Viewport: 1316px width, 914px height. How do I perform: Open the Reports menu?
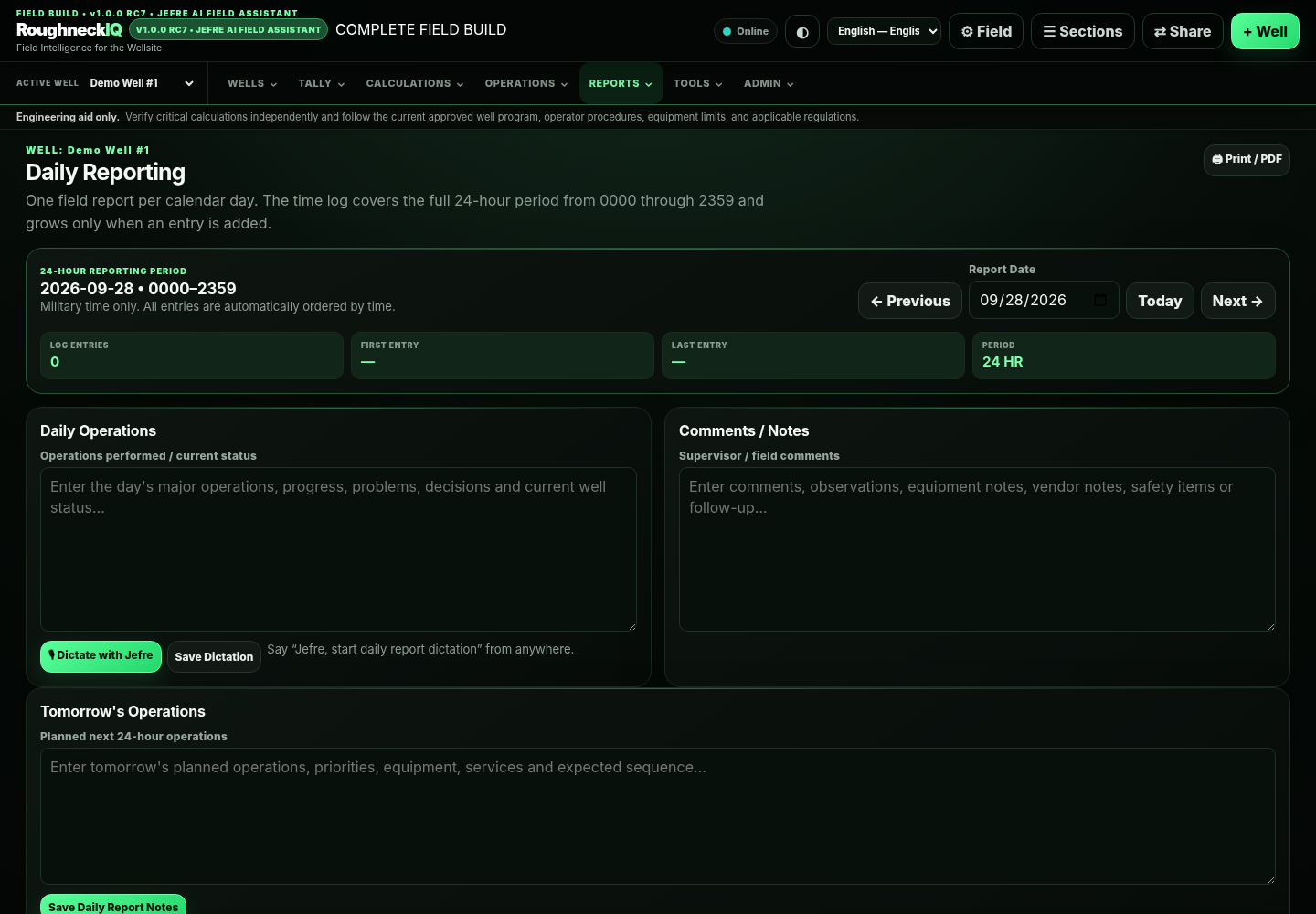pos(621,83)
